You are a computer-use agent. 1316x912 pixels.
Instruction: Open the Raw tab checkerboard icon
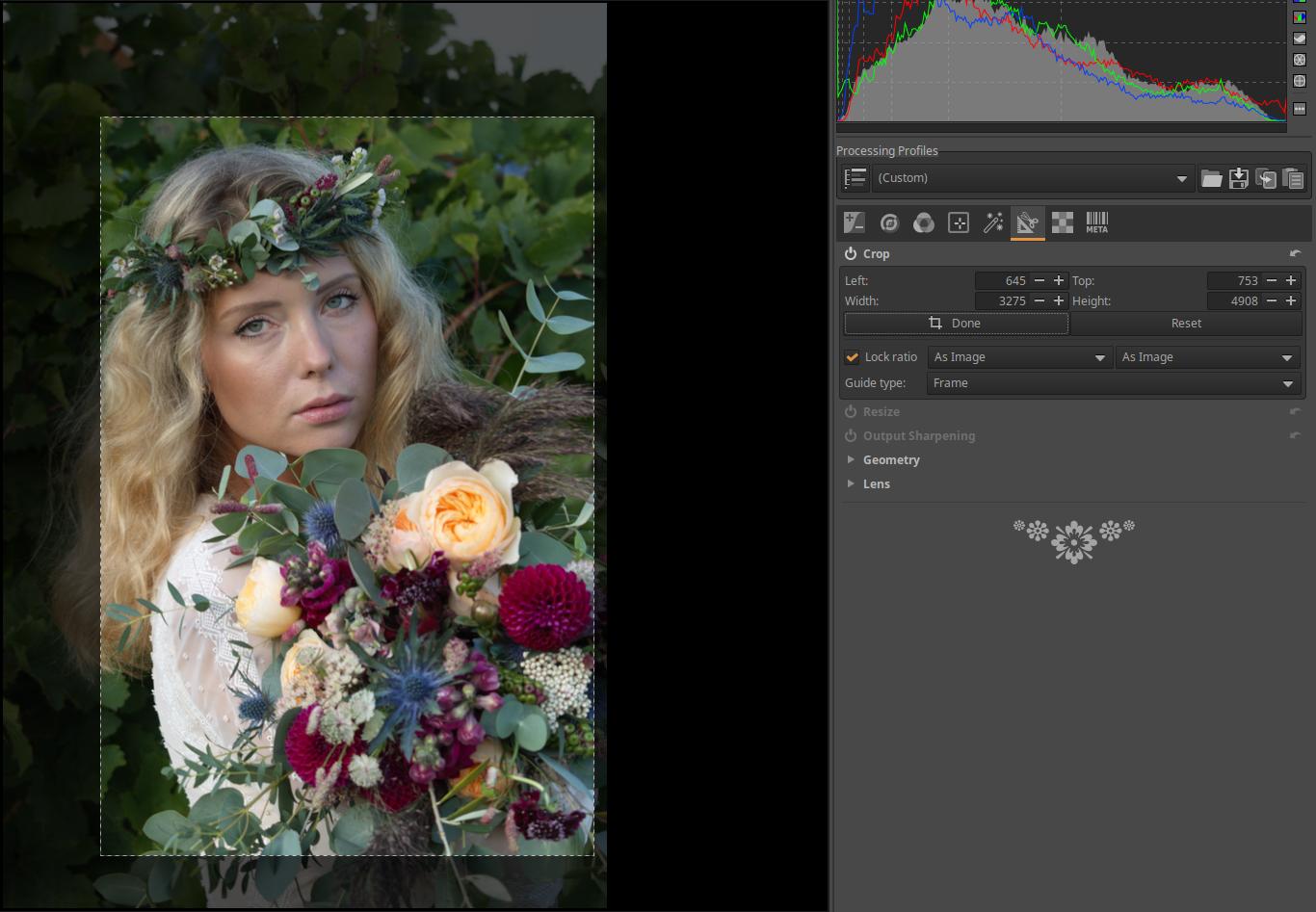tap(1062, 222)
